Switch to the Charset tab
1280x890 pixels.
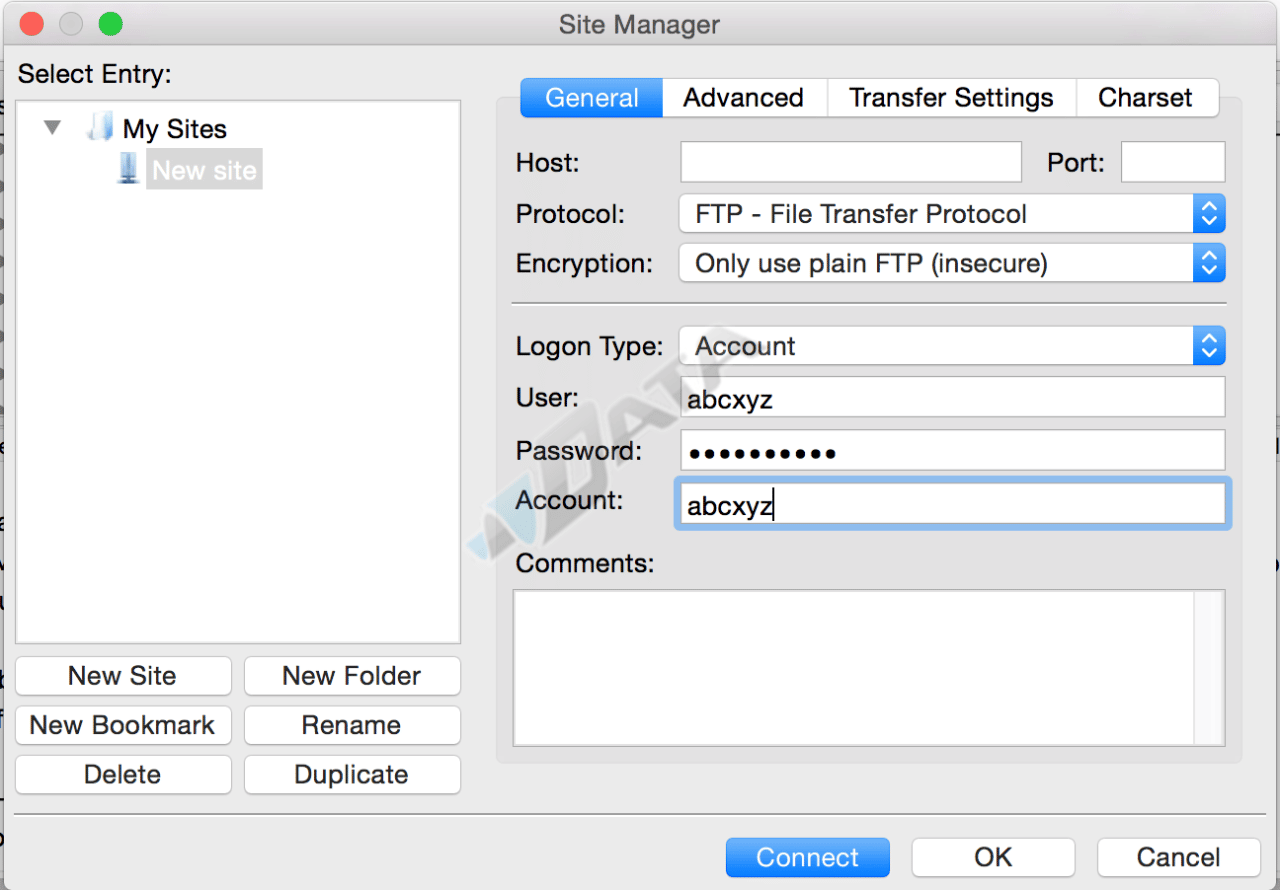pyautogui.click(x=1145, y=98)
